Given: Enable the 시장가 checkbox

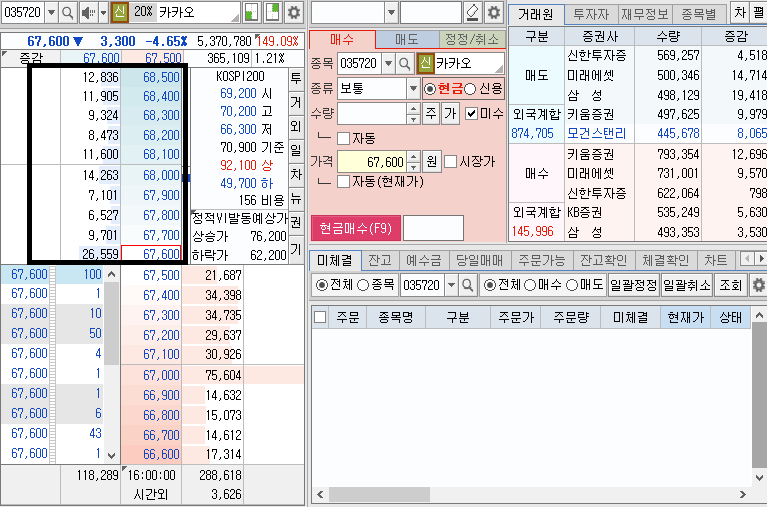Looking at the screenshot, I should (451, 161).
